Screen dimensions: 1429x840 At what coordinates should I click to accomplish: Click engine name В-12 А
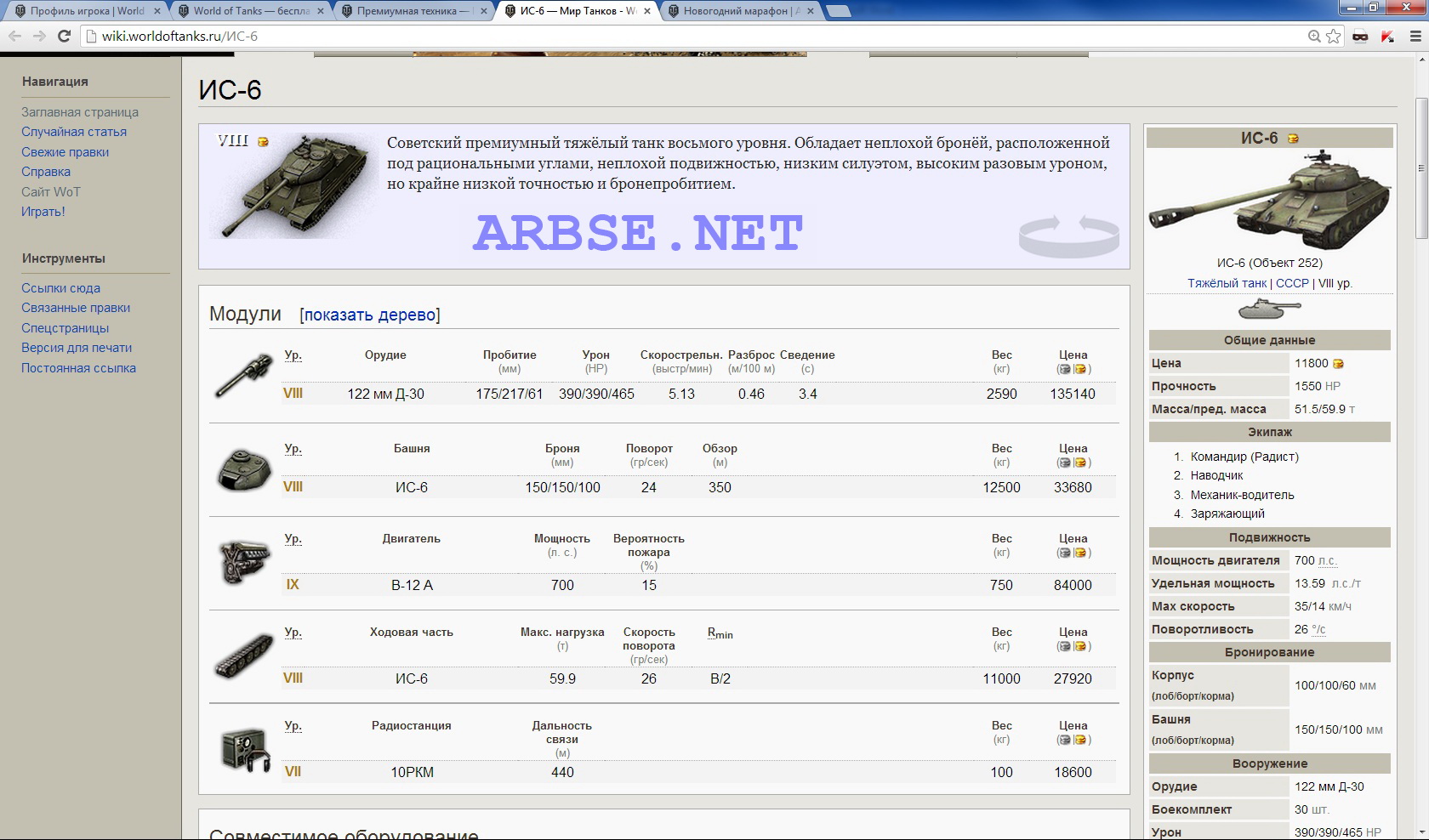click(x=412, y=586)
